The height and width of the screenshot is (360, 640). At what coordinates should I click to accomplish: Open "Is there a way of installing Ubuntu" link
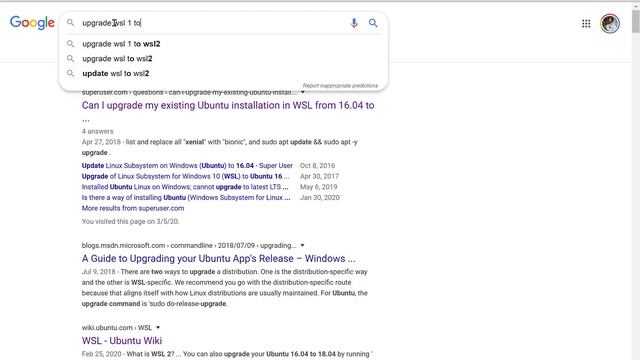[186, 198]
